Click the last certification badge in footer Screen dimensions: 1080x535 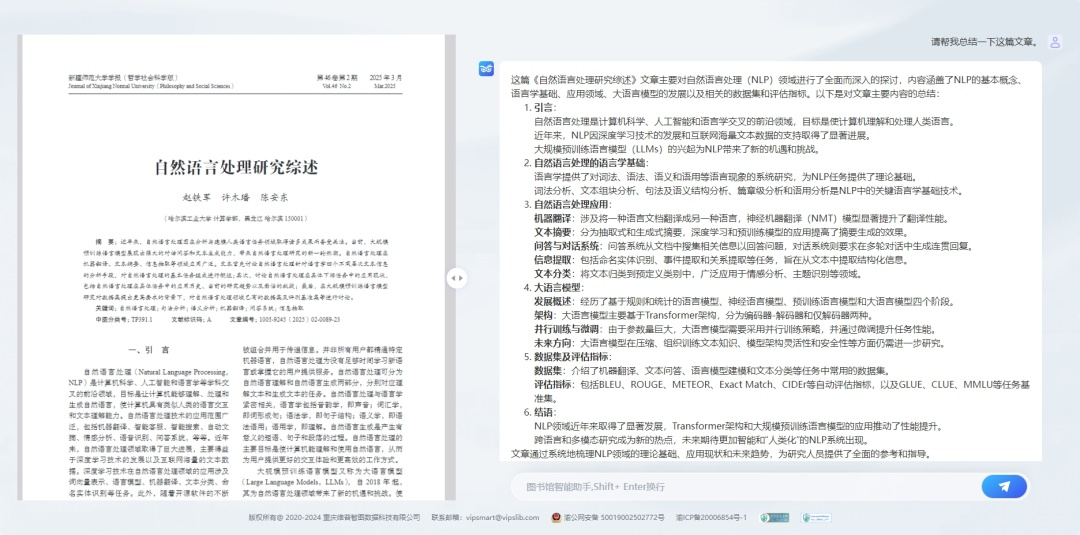pos(815,518)
